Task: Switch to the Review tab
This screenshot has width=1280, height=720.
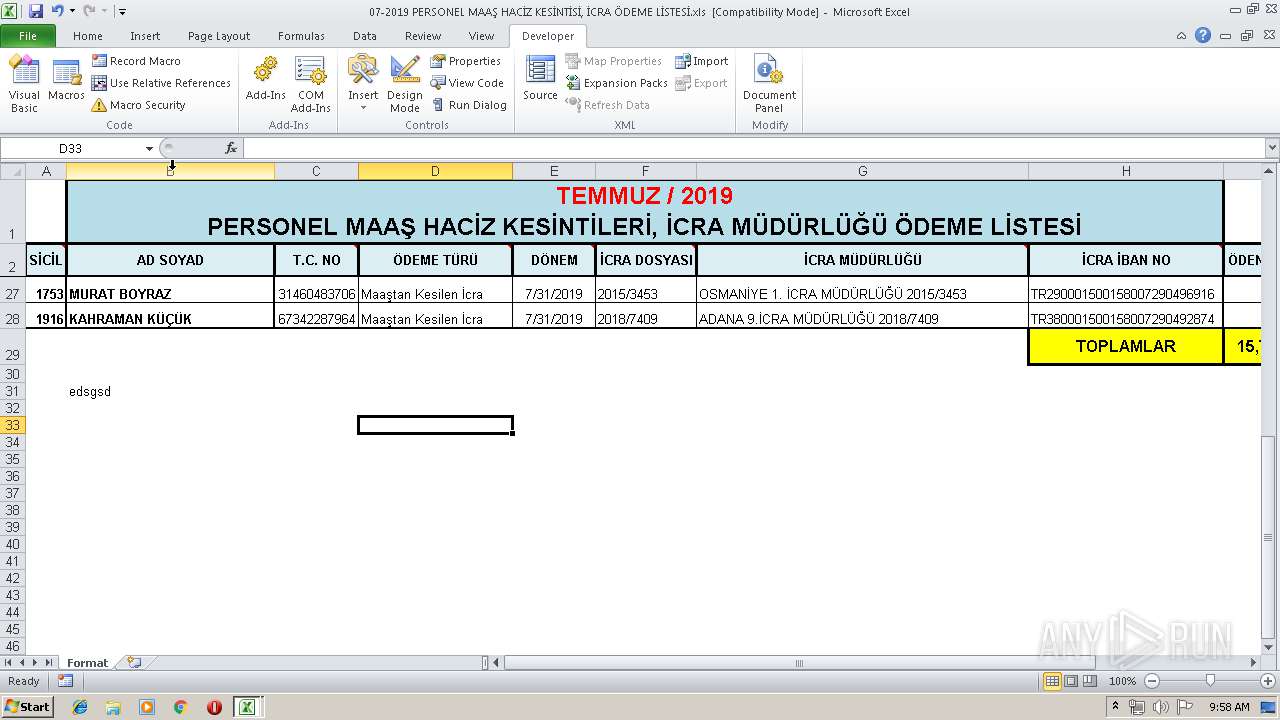Action: click(x=423, y=36)
